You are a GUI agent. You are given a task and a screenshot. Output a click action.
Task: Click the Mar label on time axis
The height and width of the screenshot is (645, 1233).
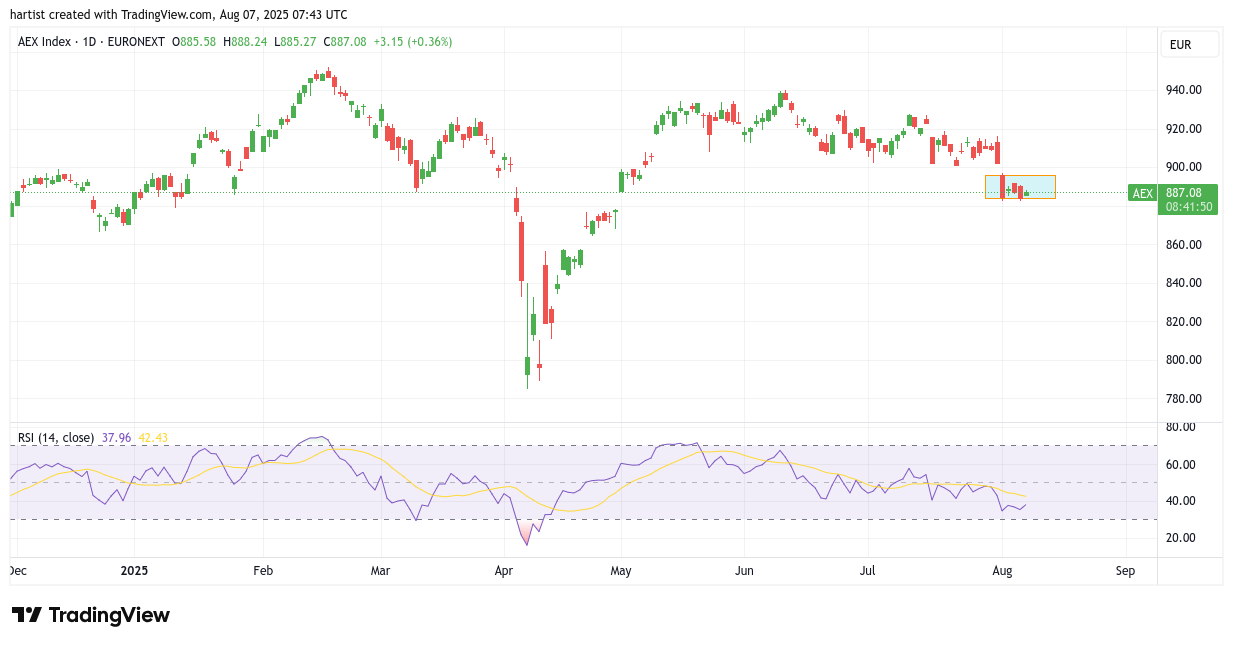click(380, 571)
